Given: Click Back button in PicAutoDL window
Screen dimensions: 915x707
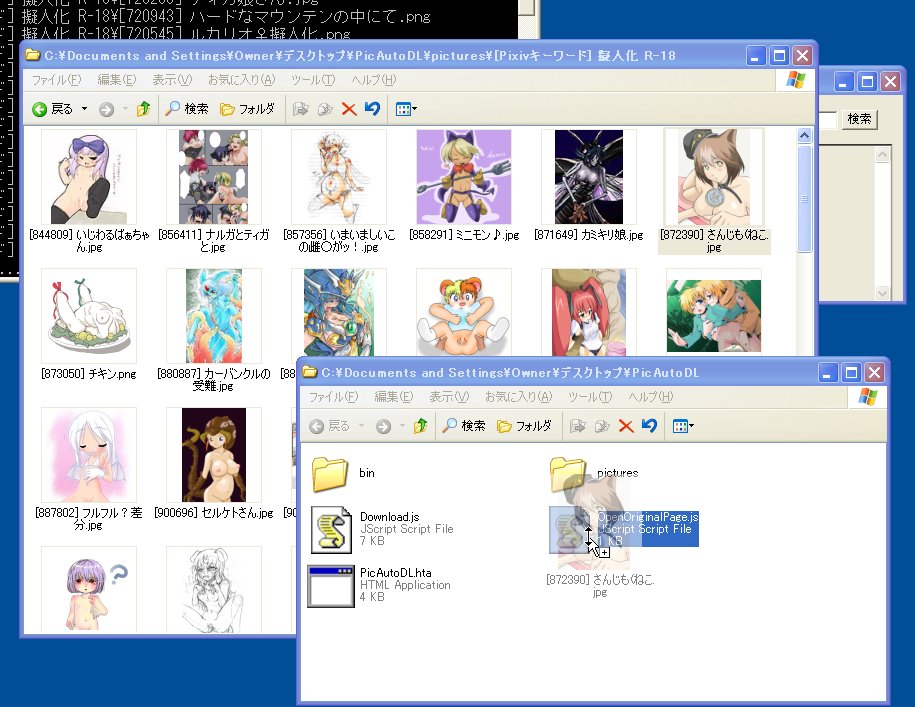Looking at the screenshot, I should click(330, 426).
